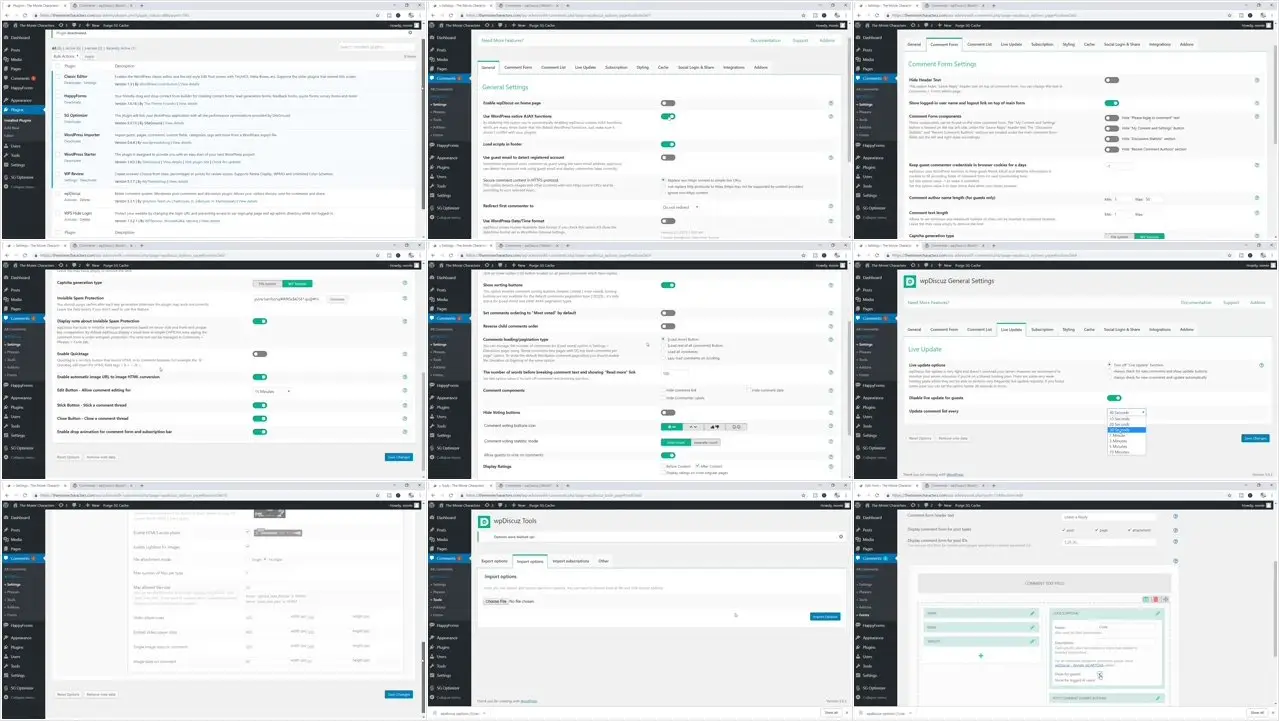This screenshot has height=721, width=1279.
Task: Select Turn off Live Update function radio
Action: (x=1110, y=366)
